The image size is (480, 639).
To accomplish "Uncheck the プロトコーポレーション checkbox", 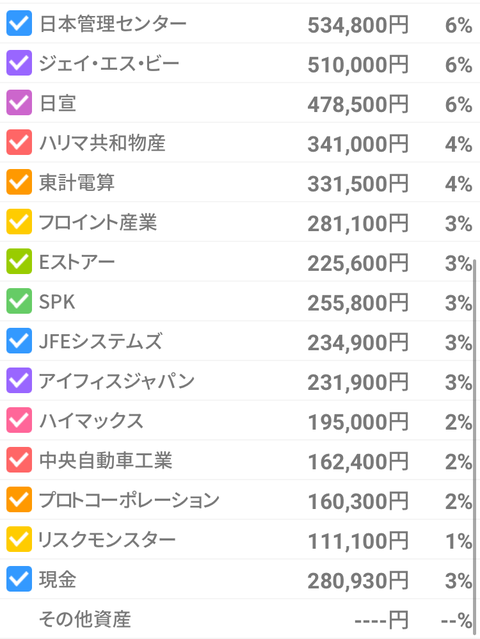I will (19, 500).
